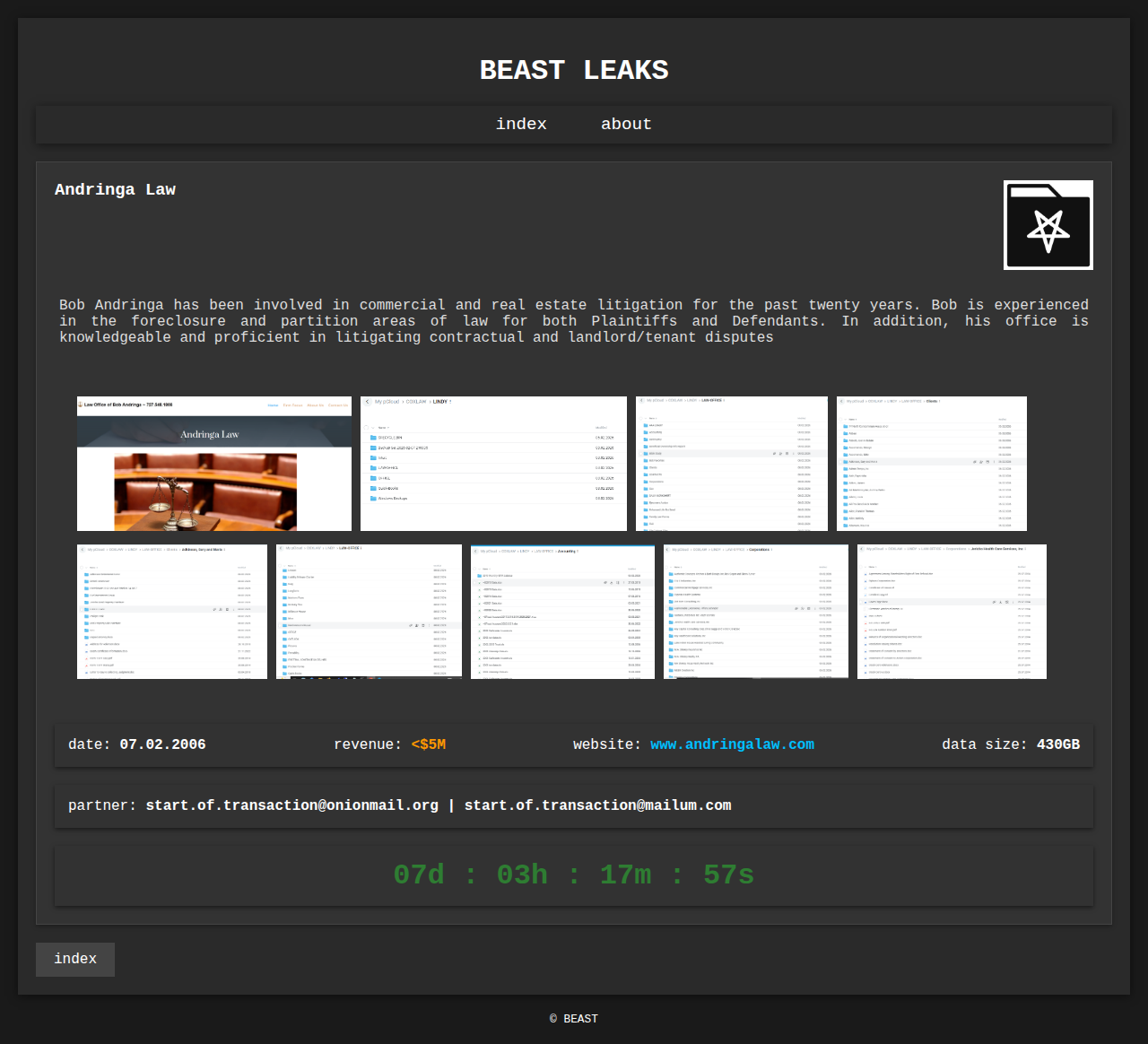The height and width of the screenshot is (1044, 1148).
Task: Click the folder logo with star emblem
Action: click(1048, 225)
